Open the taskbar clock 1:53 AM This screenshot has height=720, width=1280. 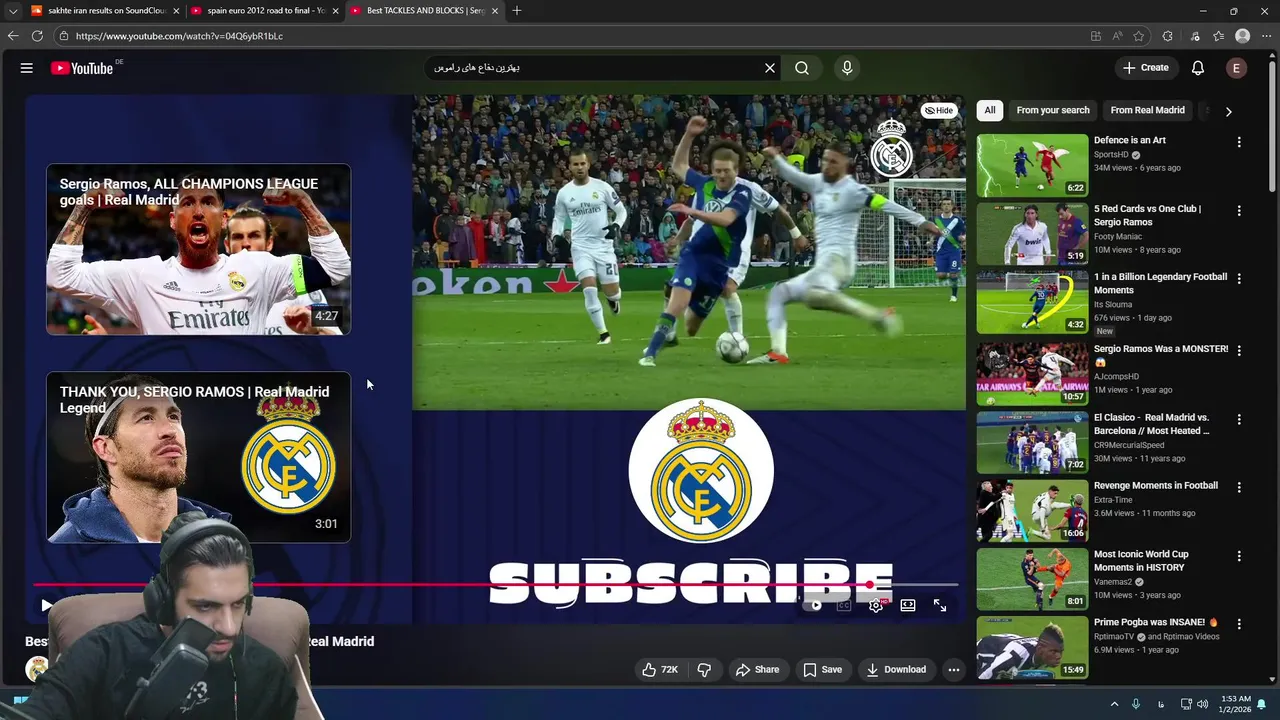[x=1235, y=704]
